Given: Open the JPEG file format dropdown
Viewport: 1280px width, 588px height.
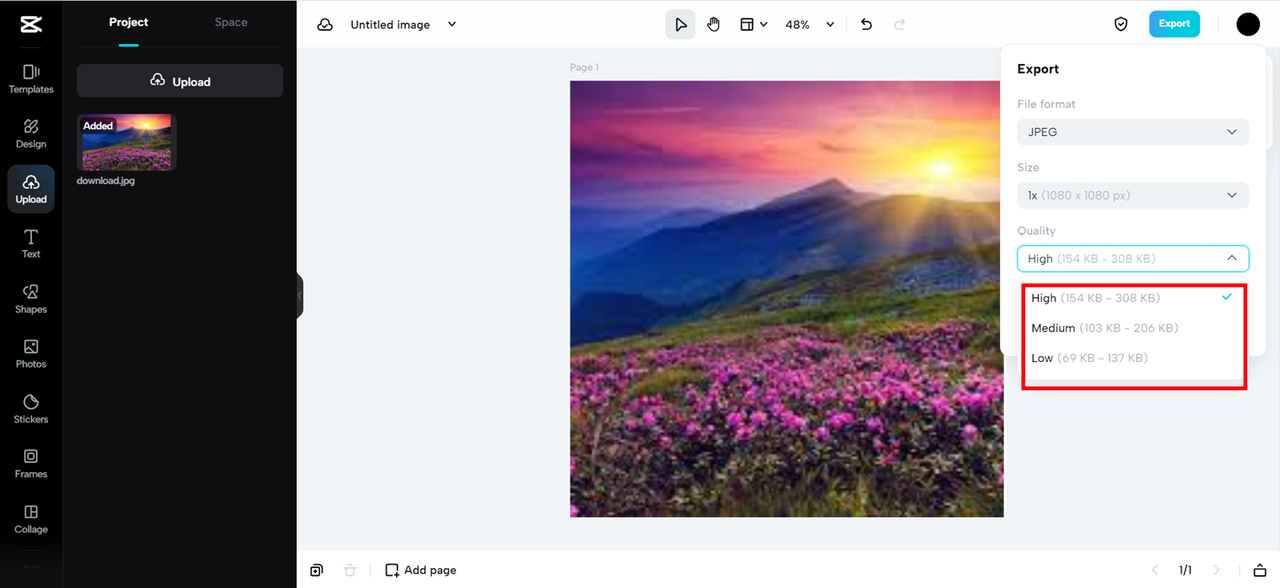Looking at the screenshot, I should pos(1133,132).
